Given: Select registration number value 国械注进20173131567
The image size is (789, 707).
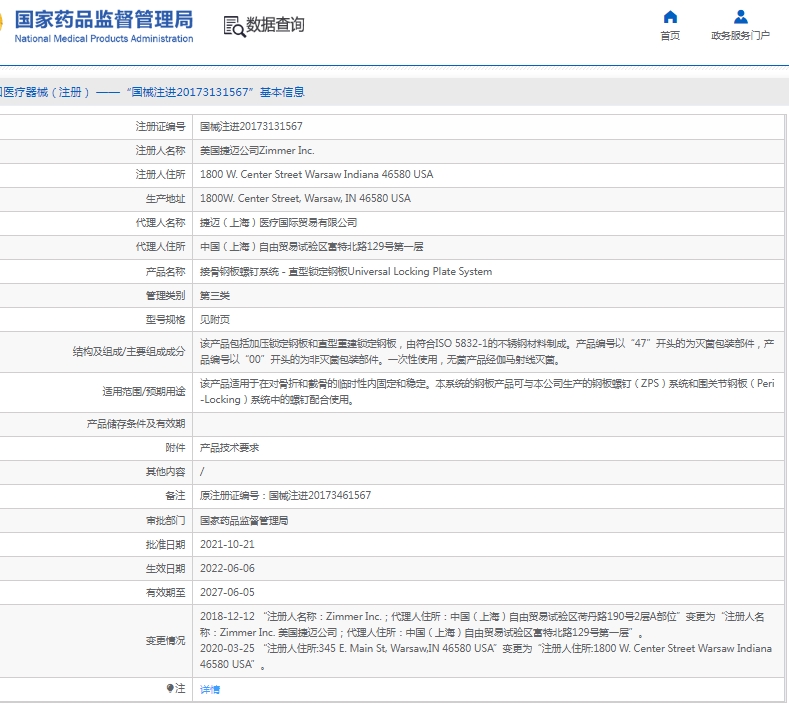Looking at the screenshot, I should [x=251, y=126].
